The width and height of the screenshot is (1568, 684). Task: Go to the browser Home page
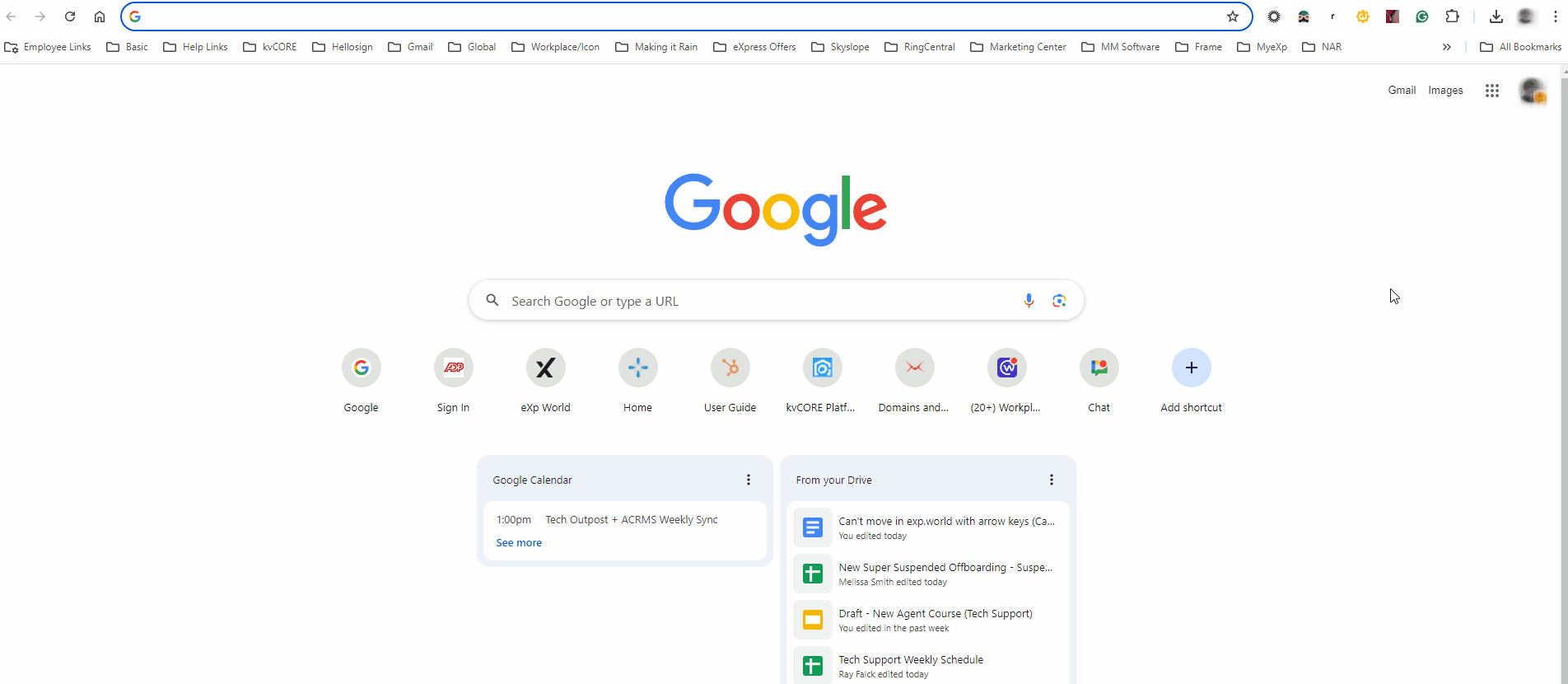click(x=100, y=16)
